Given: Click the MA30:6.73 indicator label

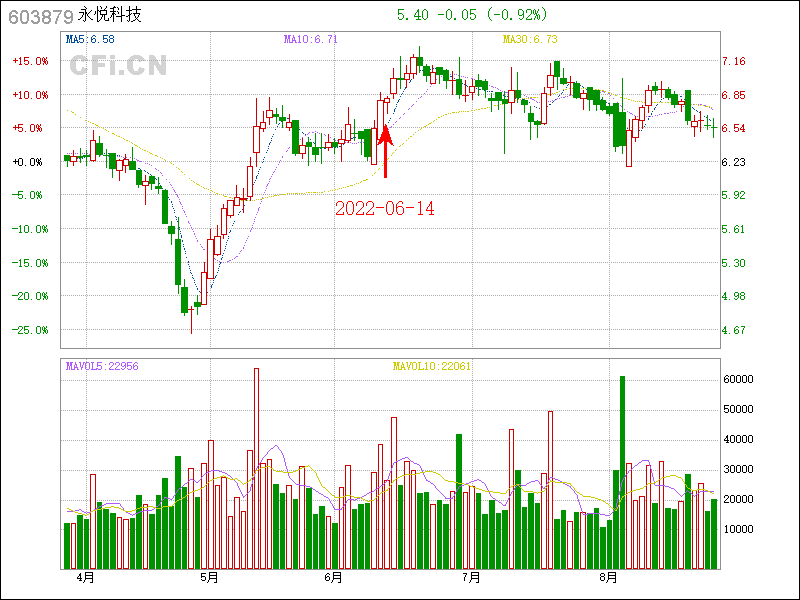Looking at the screenshot, I should coord(530,39).
